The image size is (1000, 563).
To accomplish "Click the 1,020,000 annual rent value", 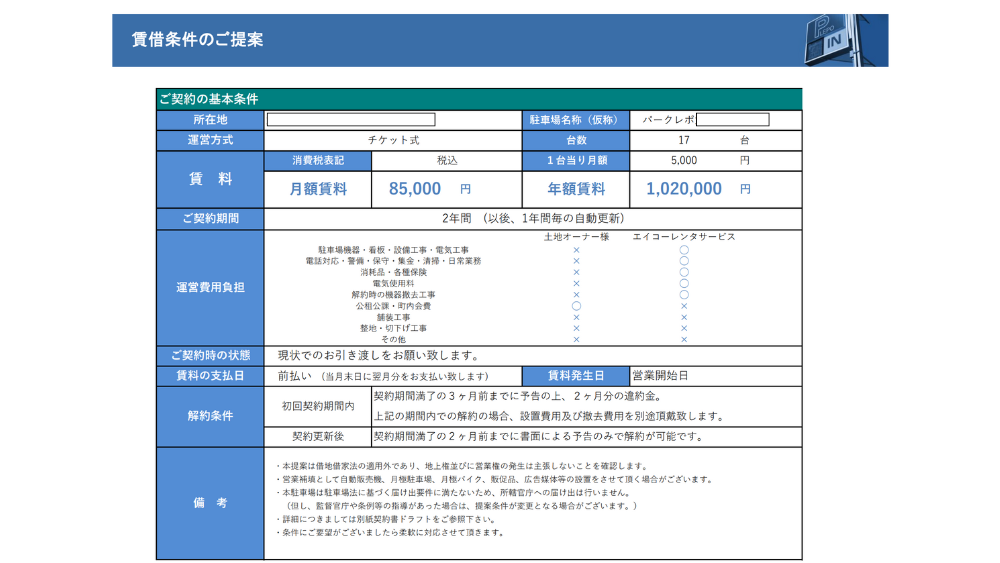I will tap(684, 189).
